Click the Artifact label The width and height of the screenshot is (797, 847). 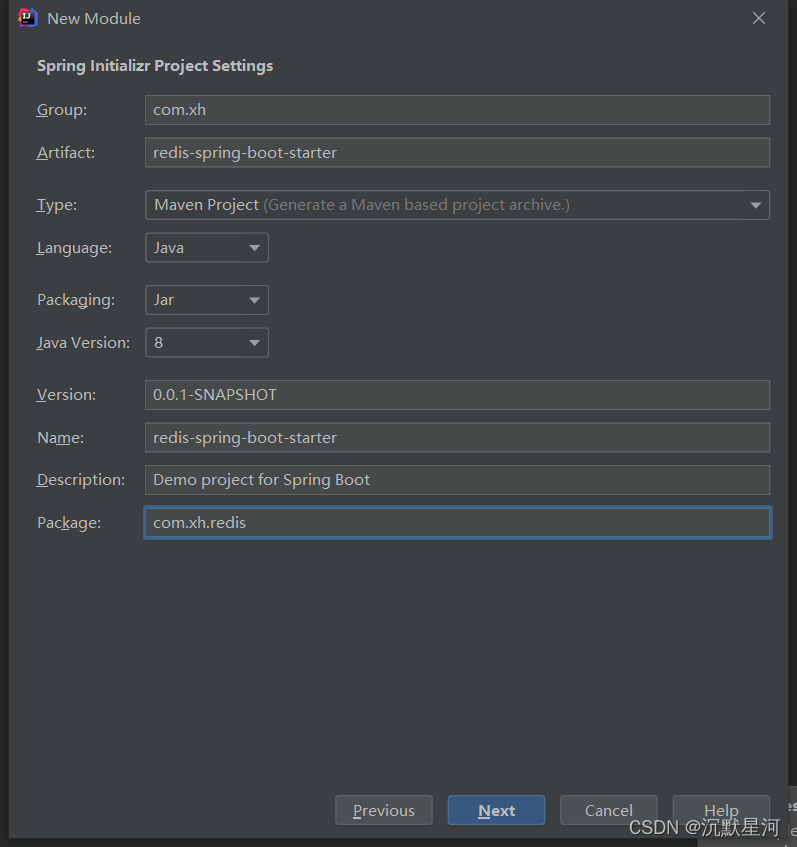click(66, 153)
